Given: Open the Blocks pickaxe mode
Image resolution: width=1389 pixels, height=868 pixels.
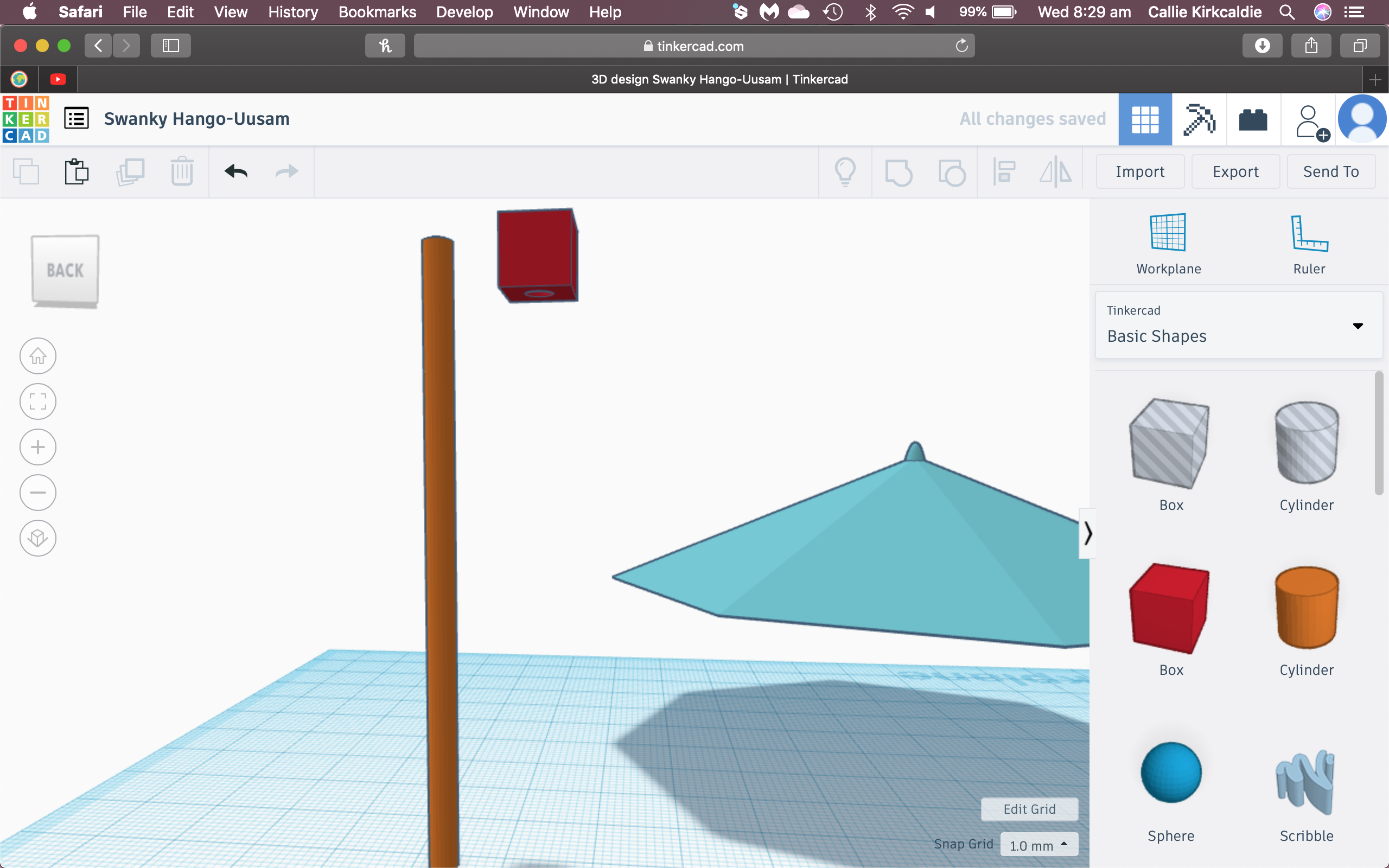Looking at the screenshot, I should pos(1199,119).
